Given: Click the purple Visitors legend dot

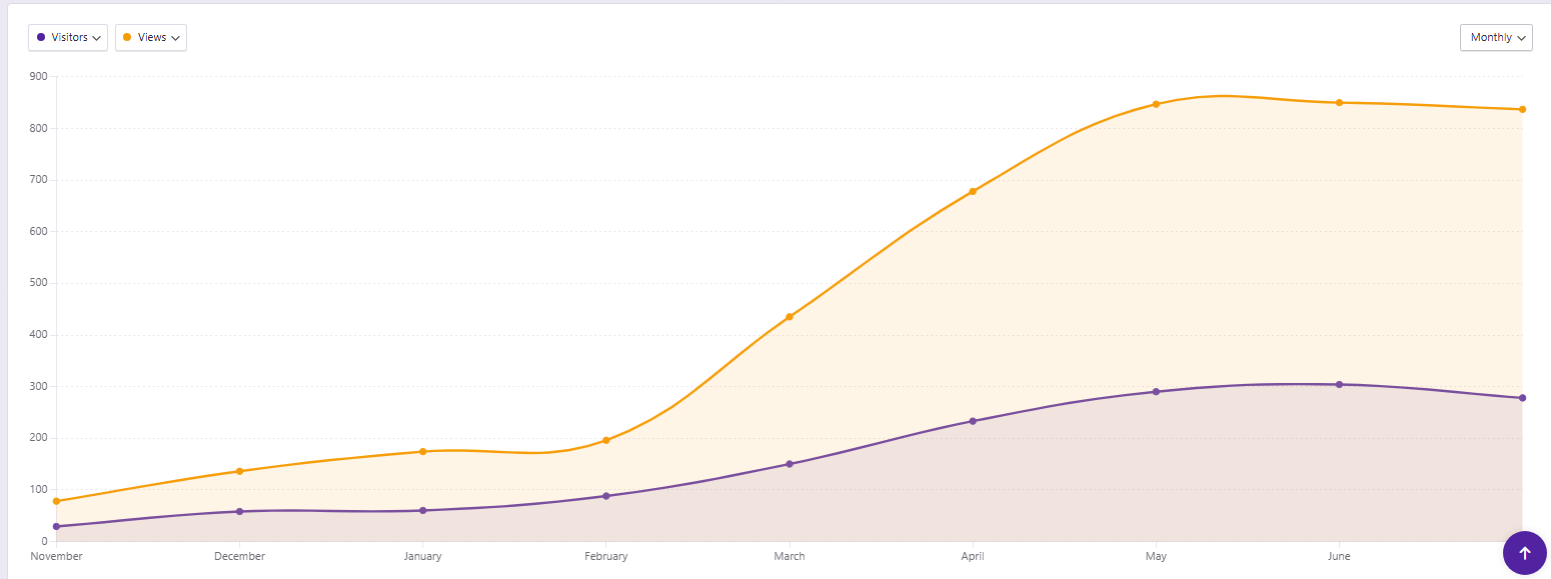Looking at the screenshot, I should coord(41,37).
